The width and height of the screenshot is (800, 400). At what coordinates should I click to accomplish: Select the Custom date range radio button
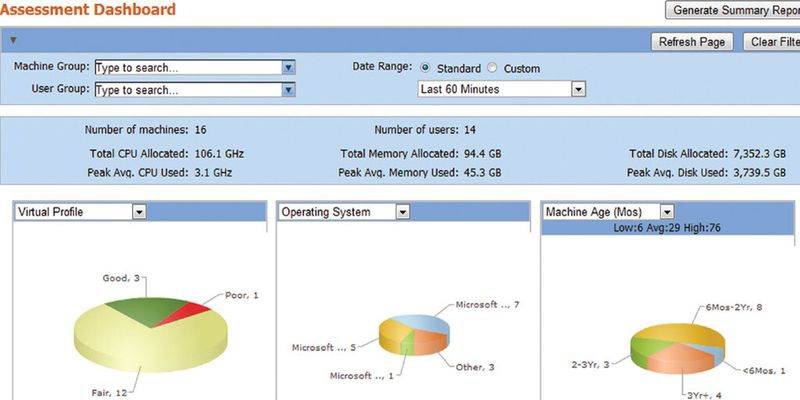click(492, 68)
